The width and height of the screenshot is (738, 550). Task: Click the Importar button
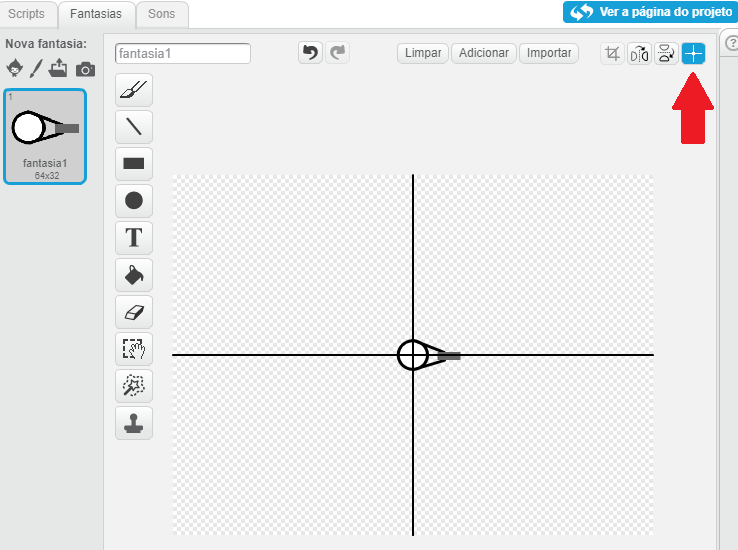pyautogui.click(x=549, y=53)
